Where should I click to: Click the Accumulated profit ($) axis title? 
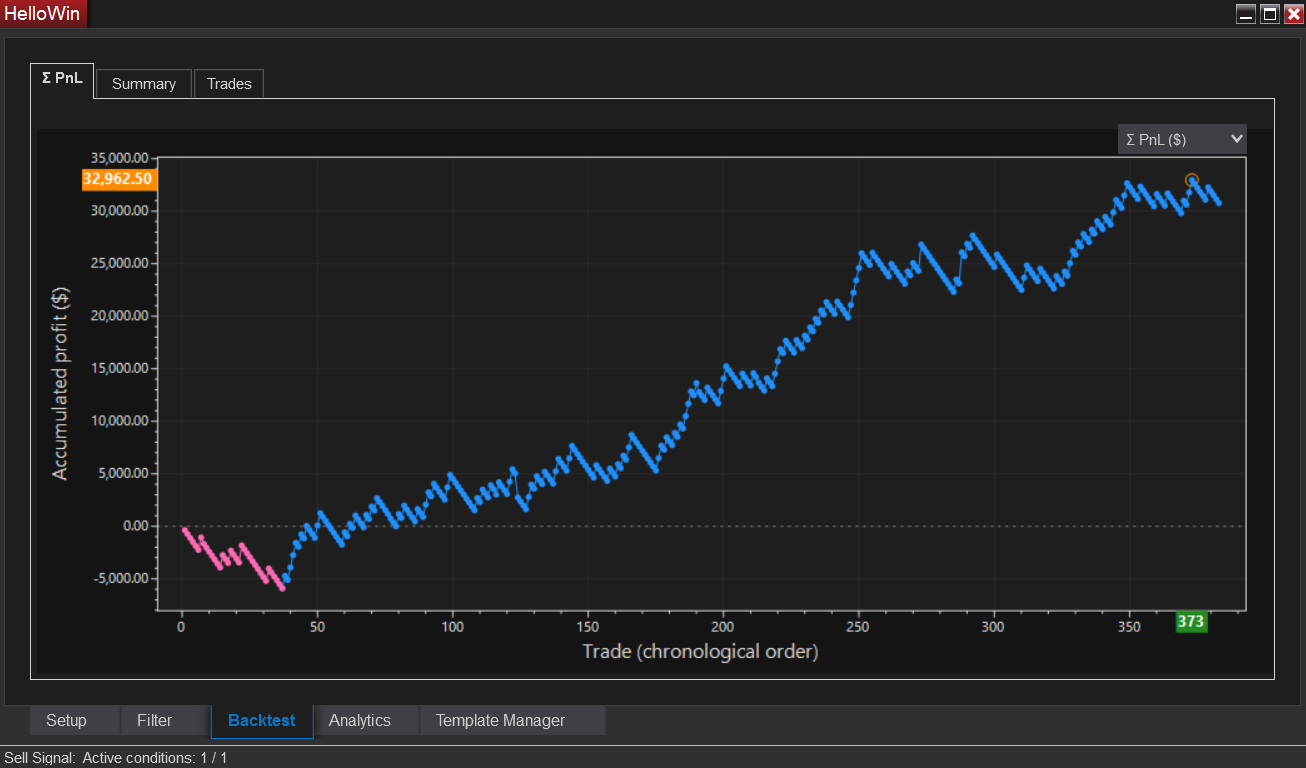(x=61, y=382)
